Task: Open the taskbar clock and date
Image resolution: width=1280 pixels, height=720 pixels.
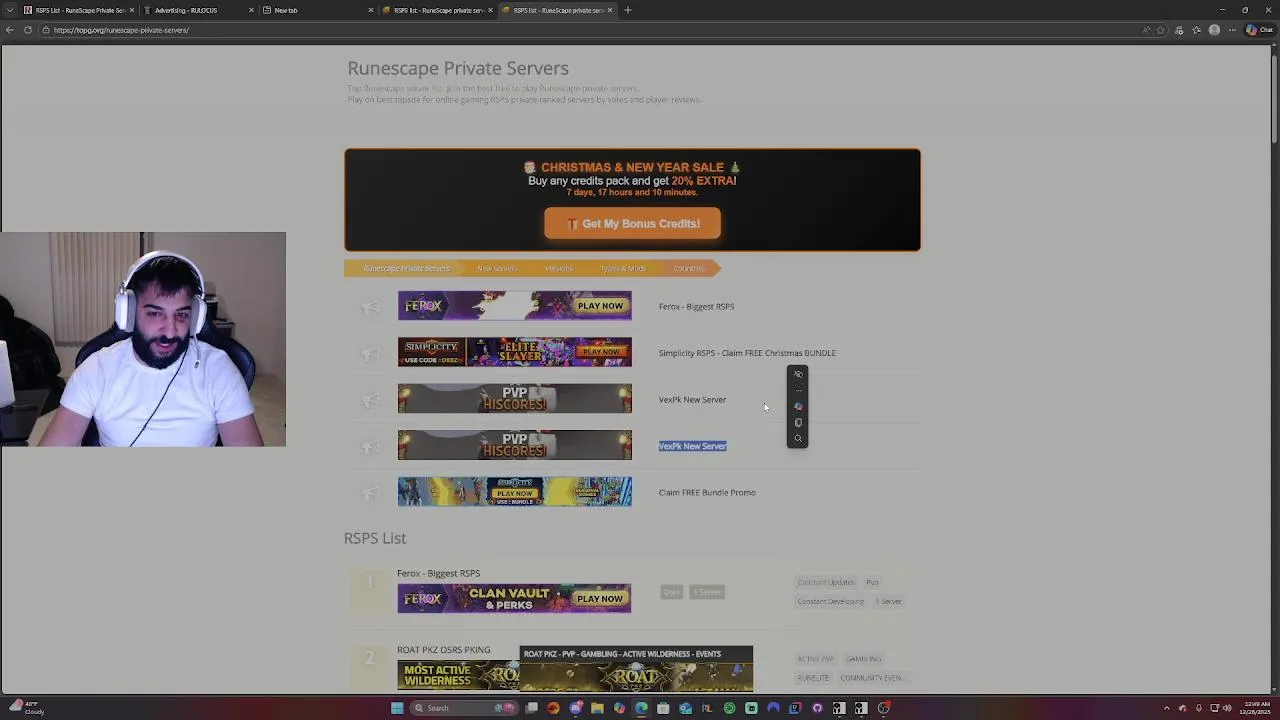Action: tap(1255, 708)
